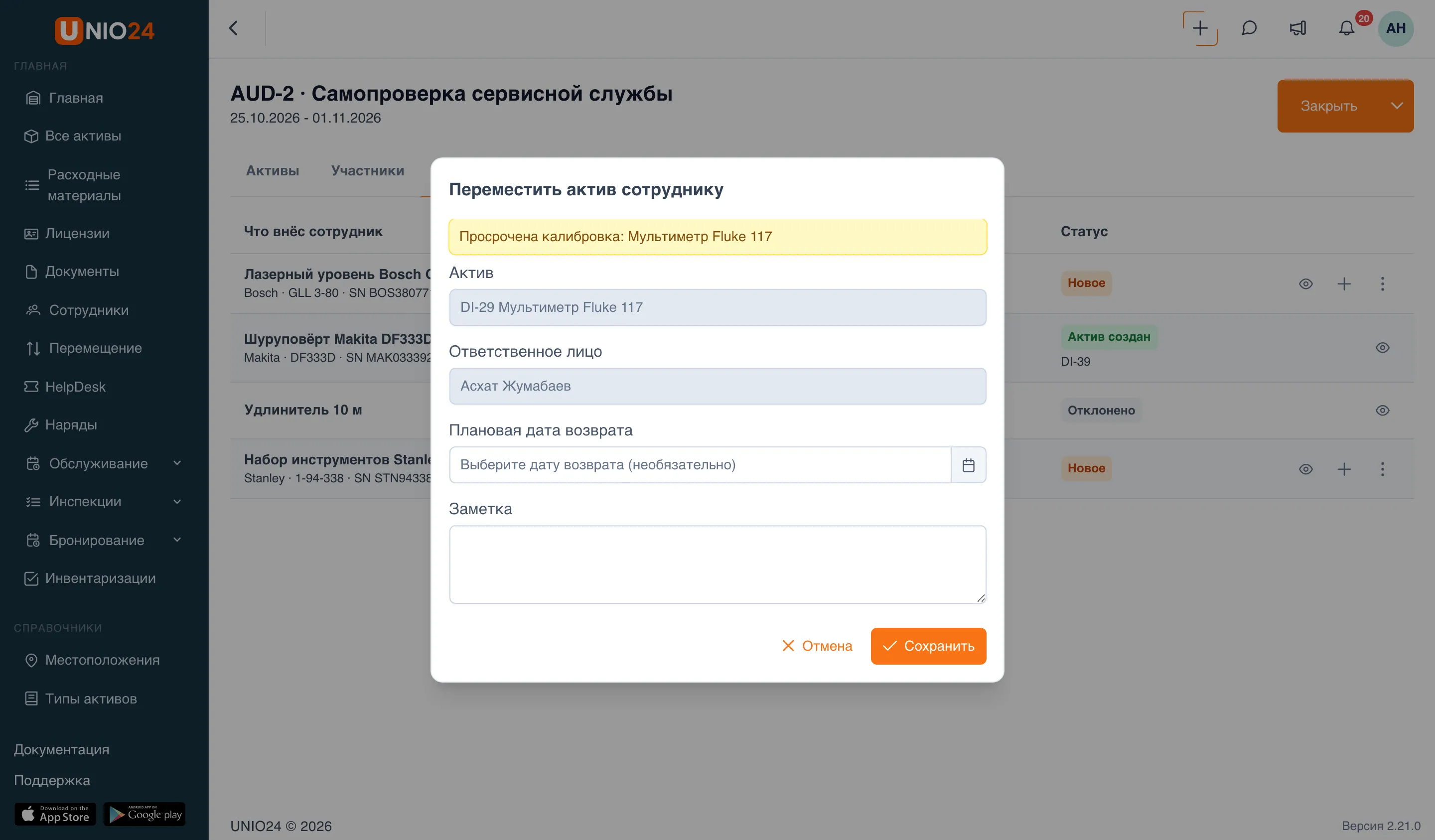Screen dimensions: 1435x840
Task: Open Перемещение in the sidebar
Action: coord(84,348)
